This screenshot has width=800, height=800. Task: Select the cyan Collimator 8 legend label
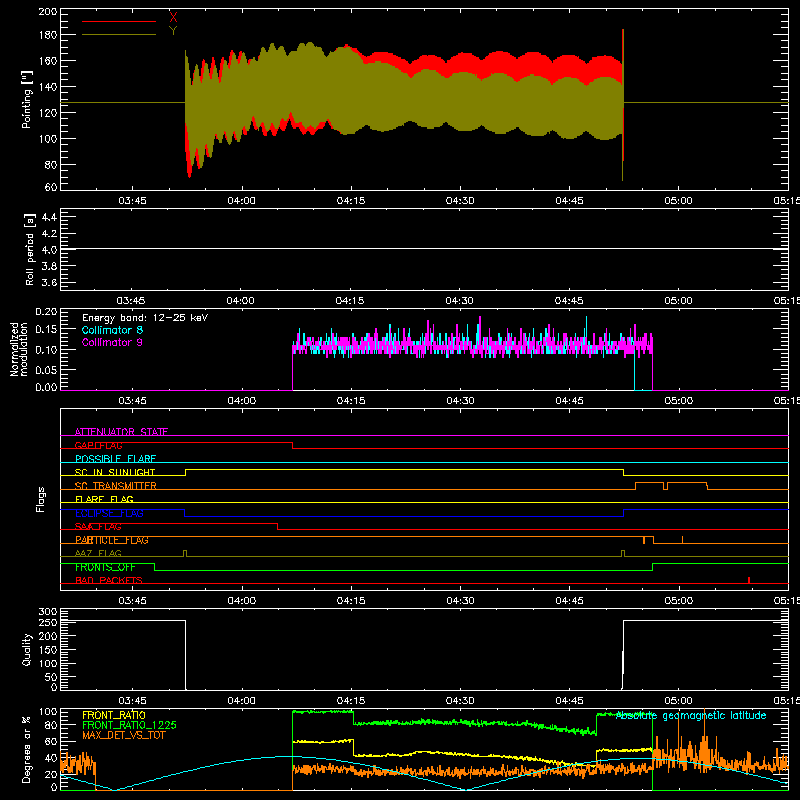click(x=112, y=330)
